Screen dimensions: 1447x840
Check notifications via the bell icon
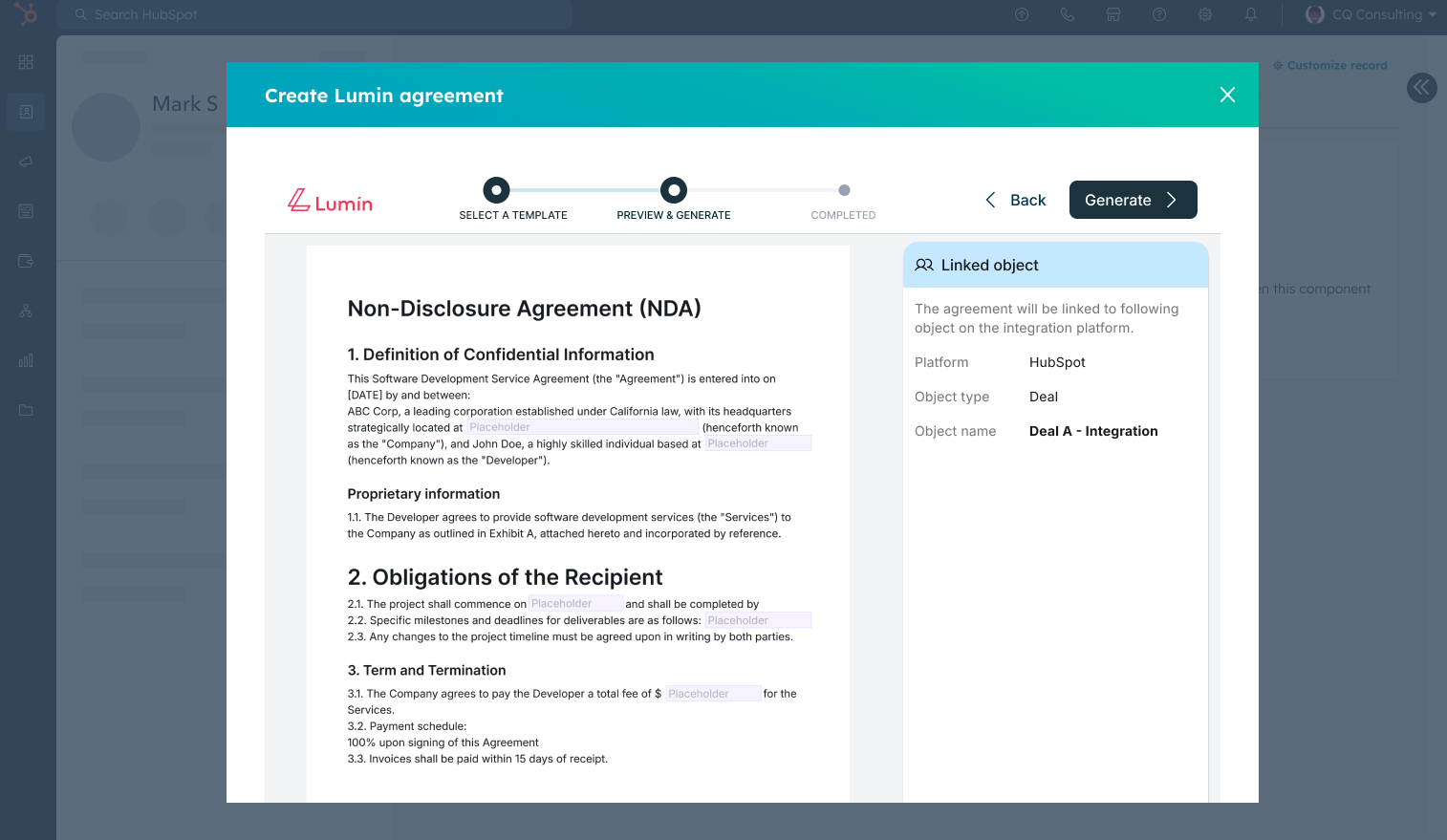pyautogui.click(x=1251, y=14)
